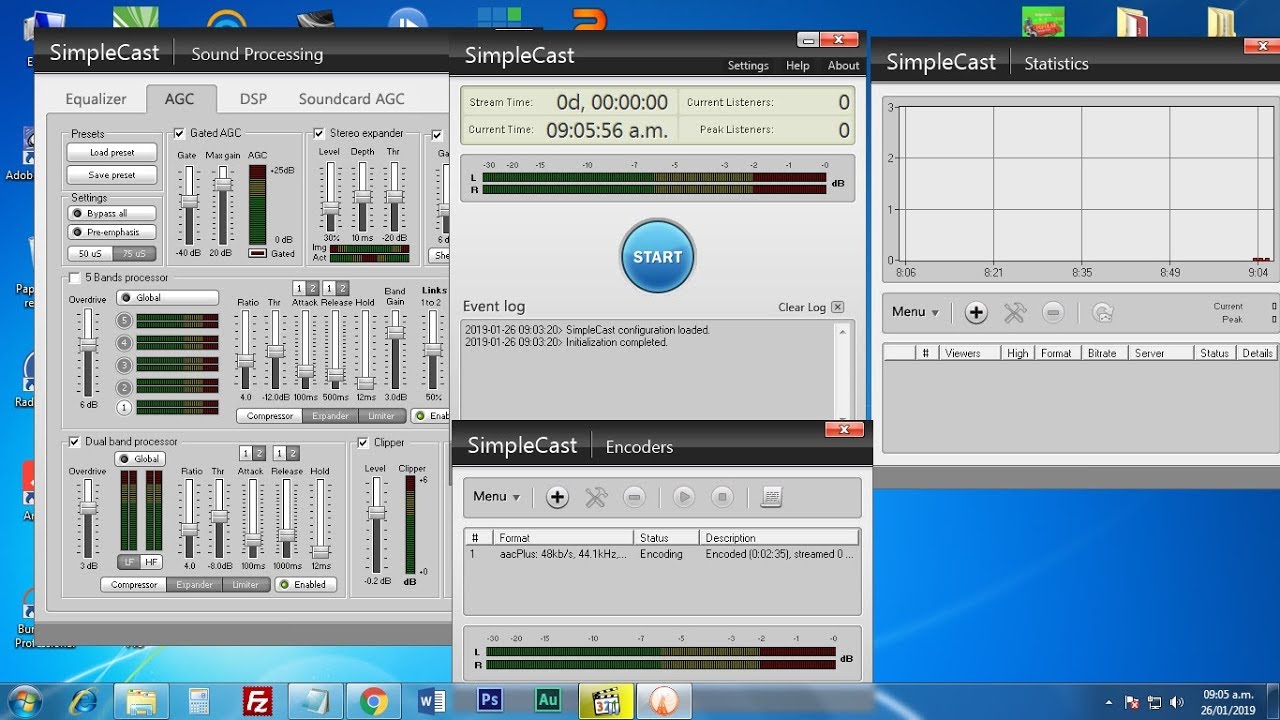Open Adobe Audition from the taskbar

point(548,700)
